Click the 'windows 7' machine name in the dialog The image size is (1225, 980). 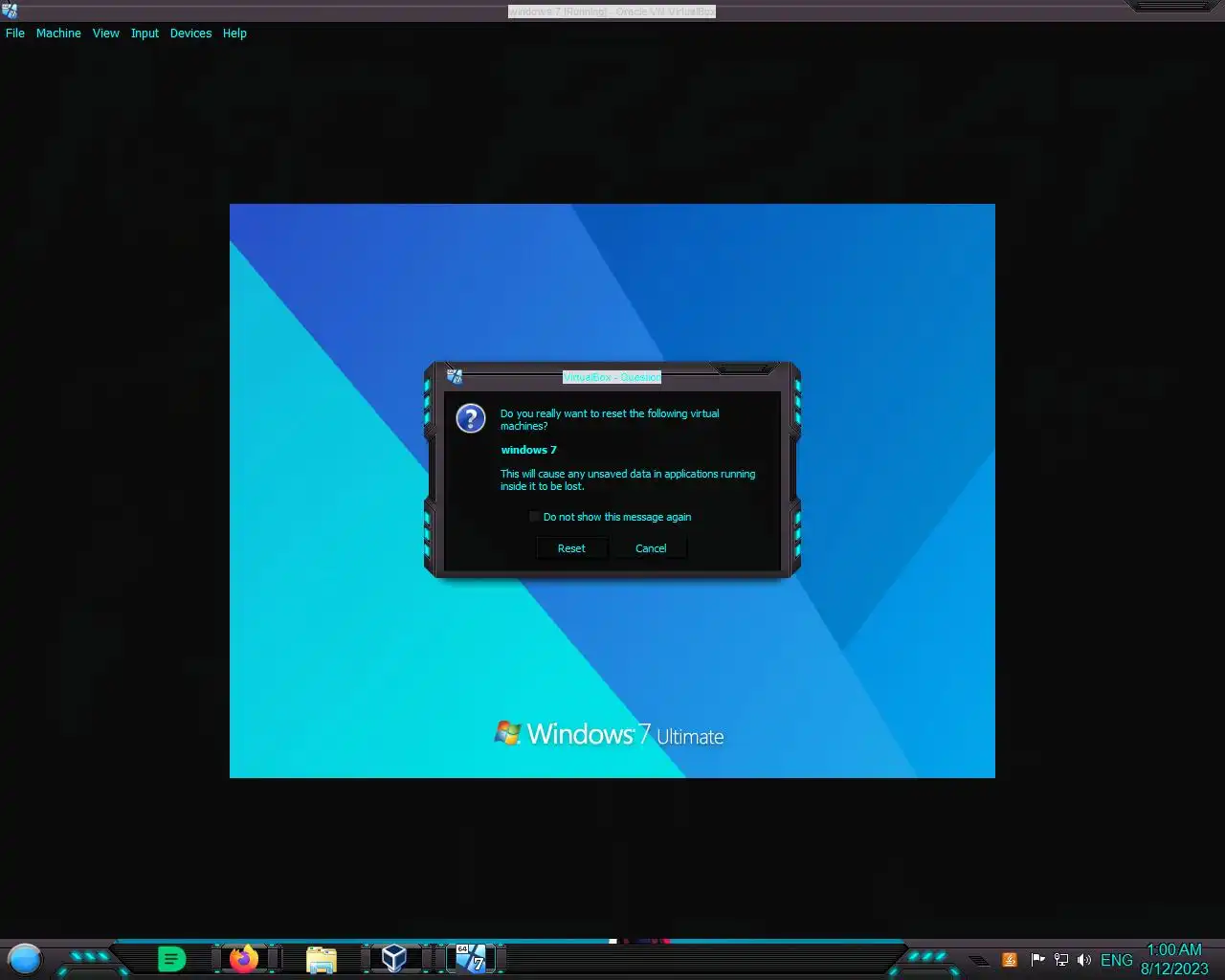tap(528, 450)
